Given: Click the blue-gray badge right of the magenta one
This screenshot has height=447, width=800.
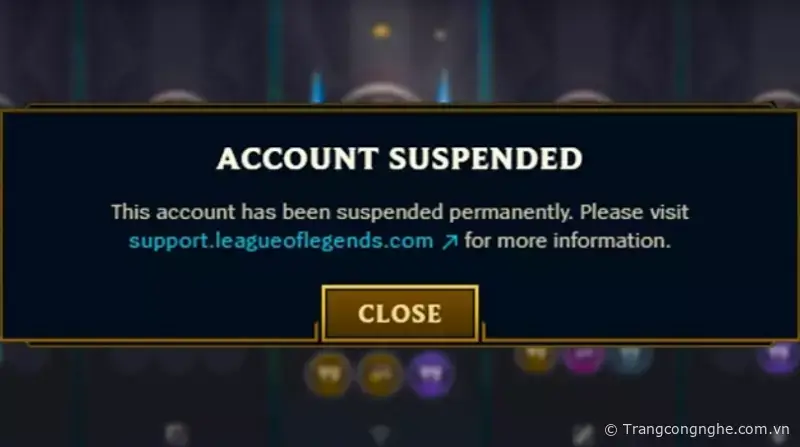Looking at the screenshot, I should [x=629, y=357].
